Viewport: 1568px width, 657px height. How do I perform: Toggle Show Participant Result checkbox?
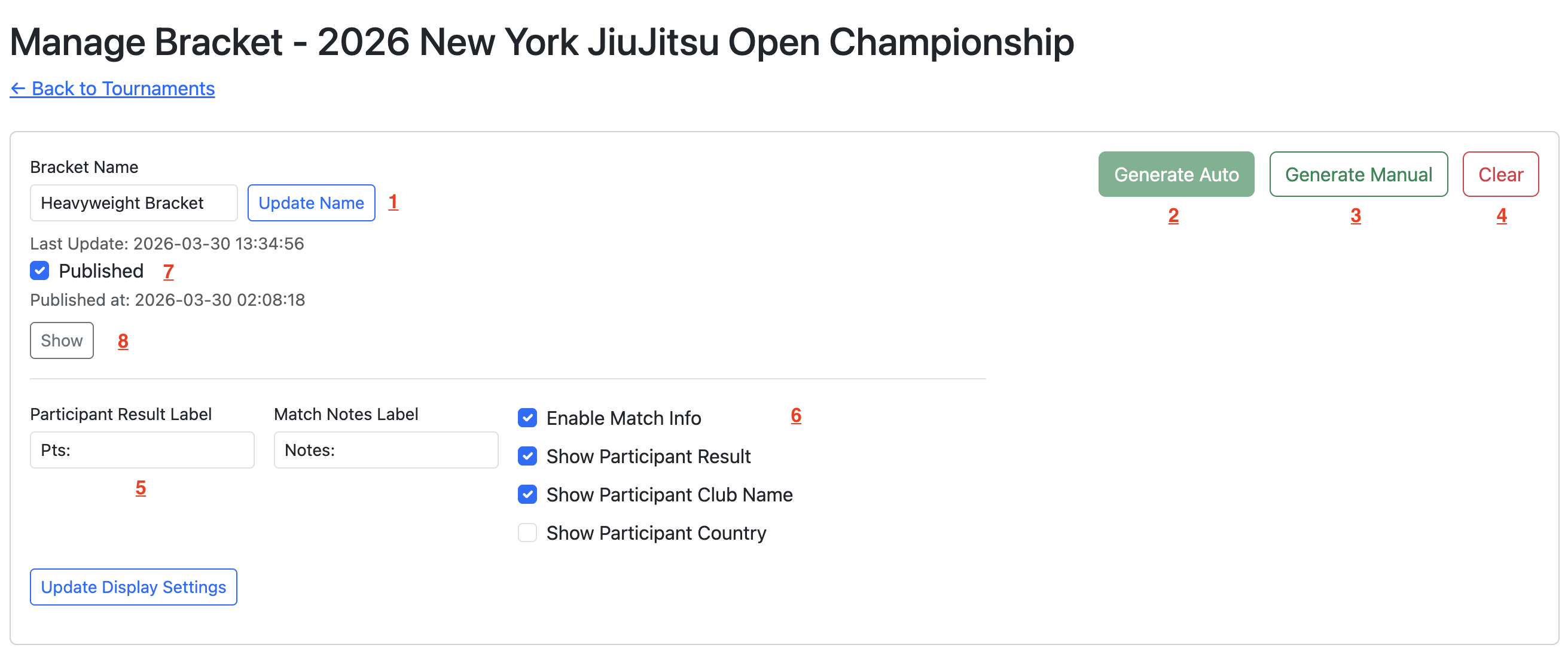[527, 457]
